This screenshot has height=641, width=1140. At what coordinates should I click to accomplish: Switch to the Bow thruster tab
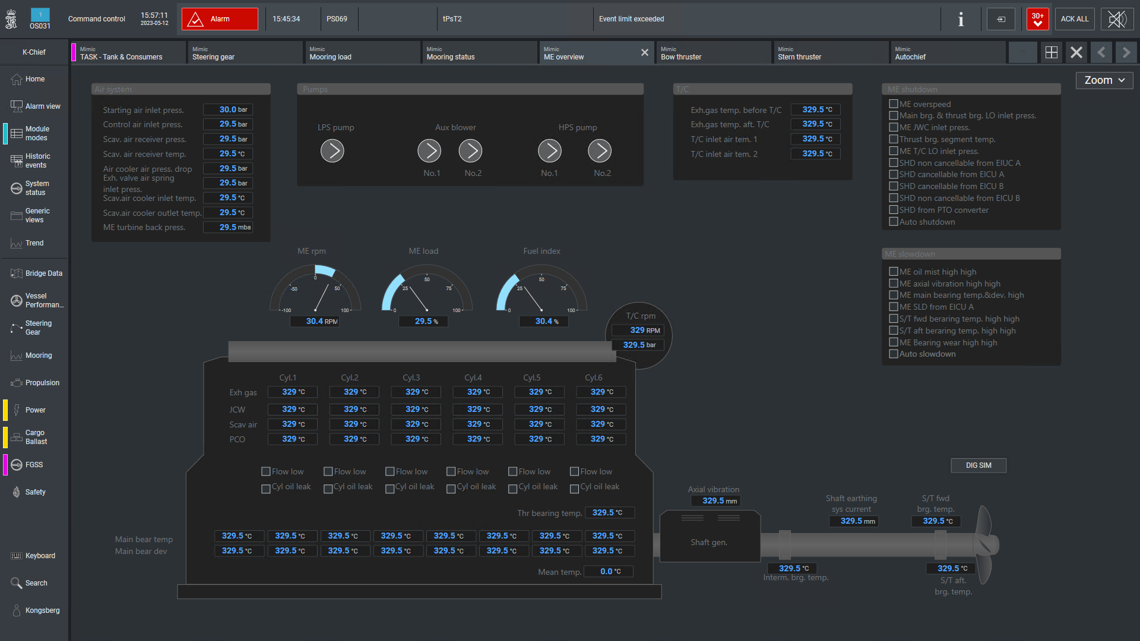click(712, 53)
